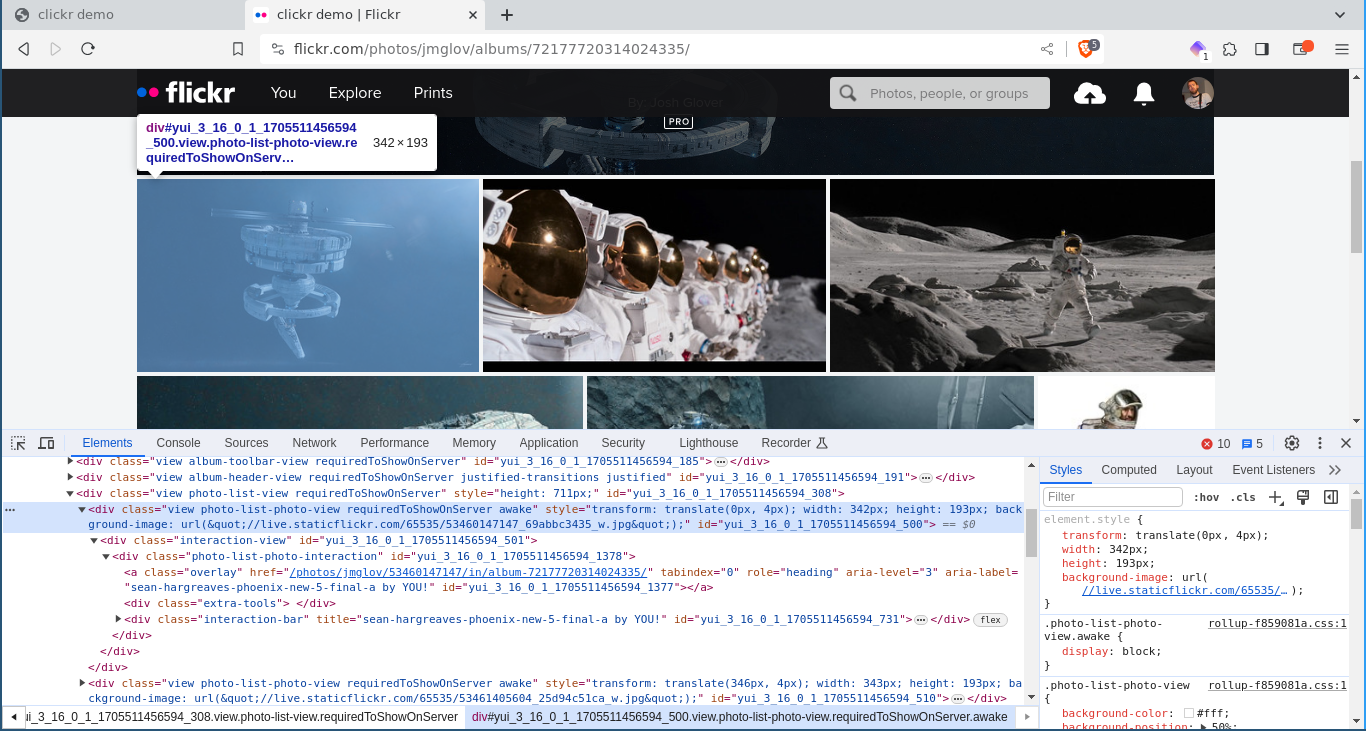Click the Styles filter input
Image resolution: width=1366 pixels, height=731 pixels.
[1113, 497]
